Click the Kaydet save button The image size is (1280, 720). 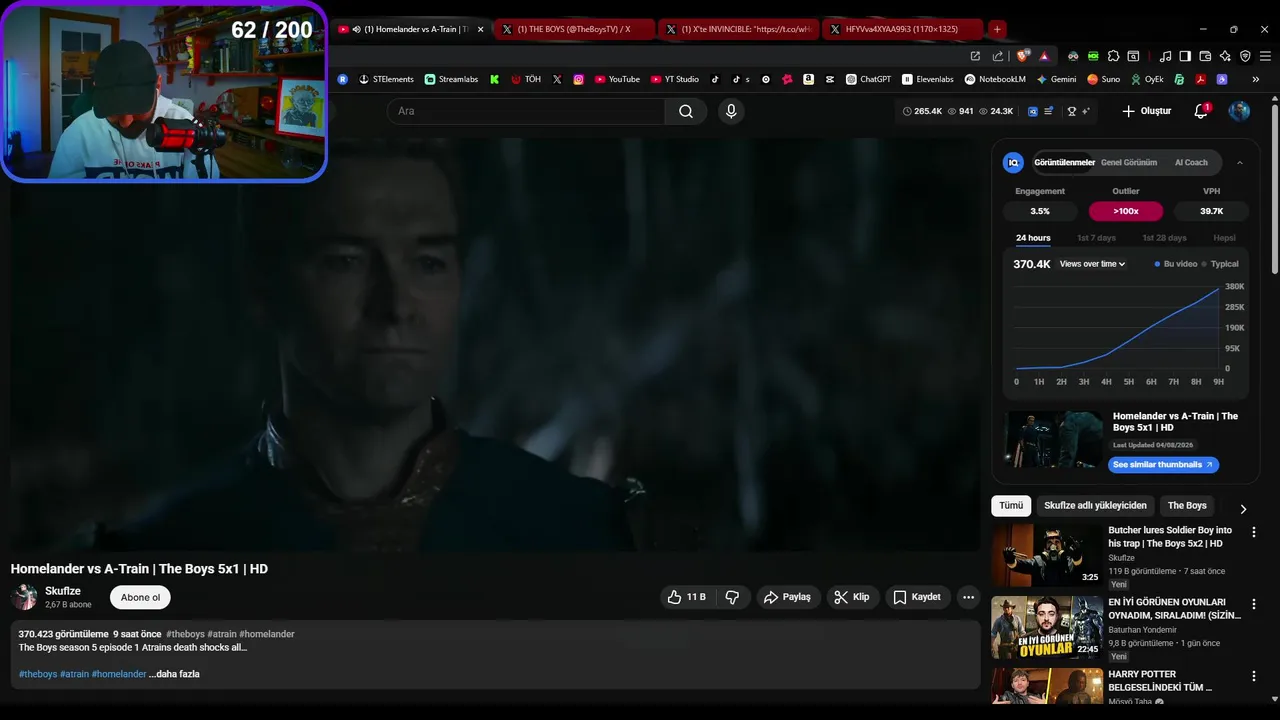tap(917, 597)
